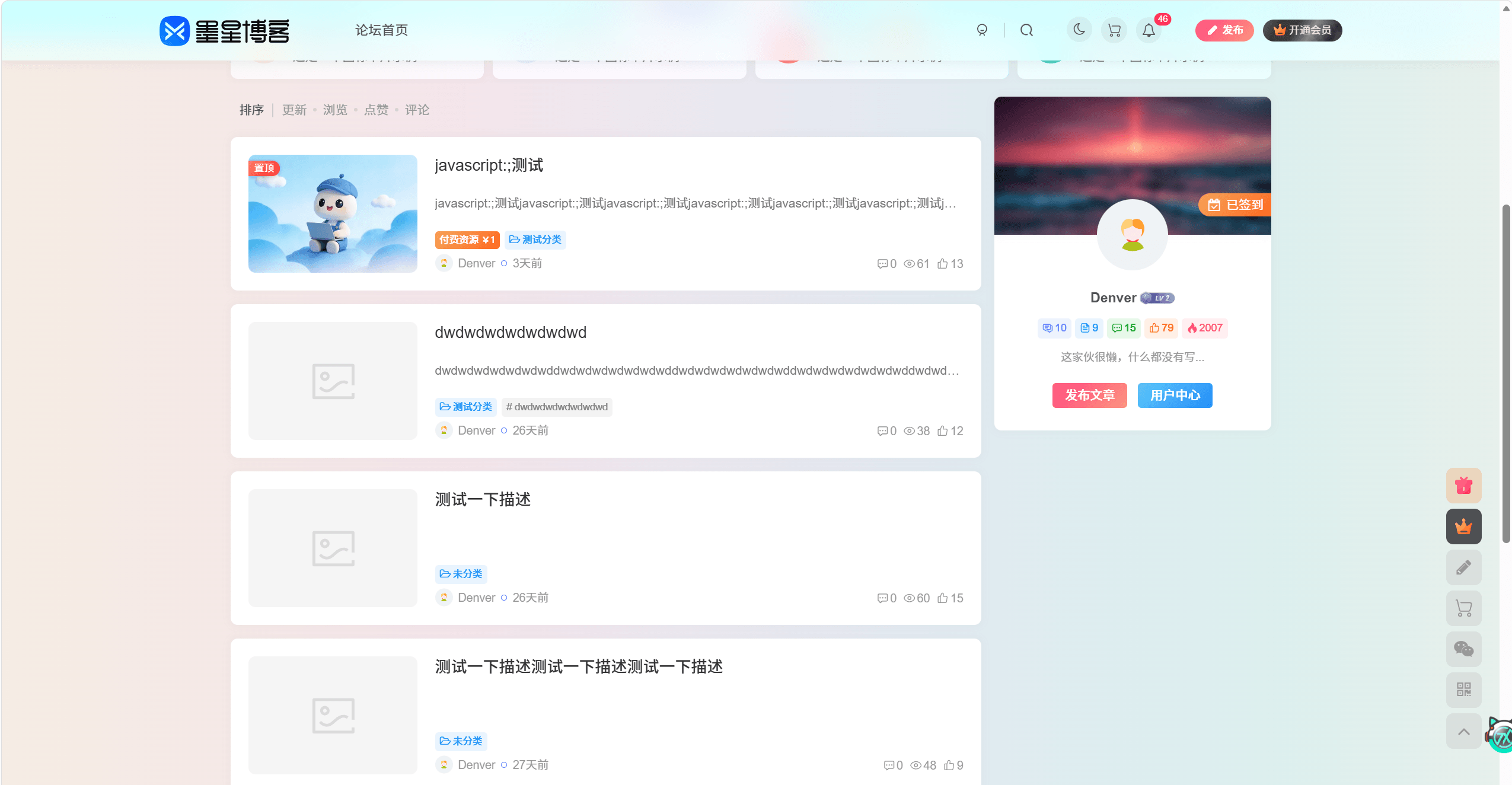Open the shopping cart in the header
This screenshot has width=1512, height=785.
1114,30
